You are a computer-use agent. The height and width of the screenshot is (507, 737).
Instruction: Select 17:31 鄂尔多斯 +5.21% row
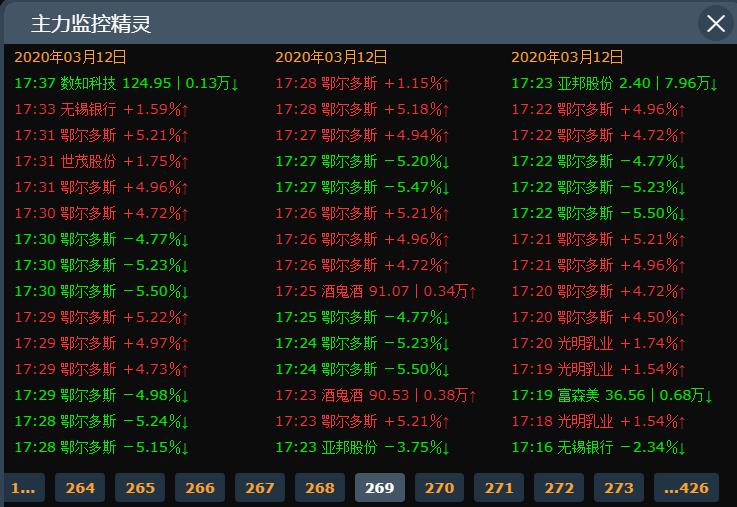click(x=102, y=135)
